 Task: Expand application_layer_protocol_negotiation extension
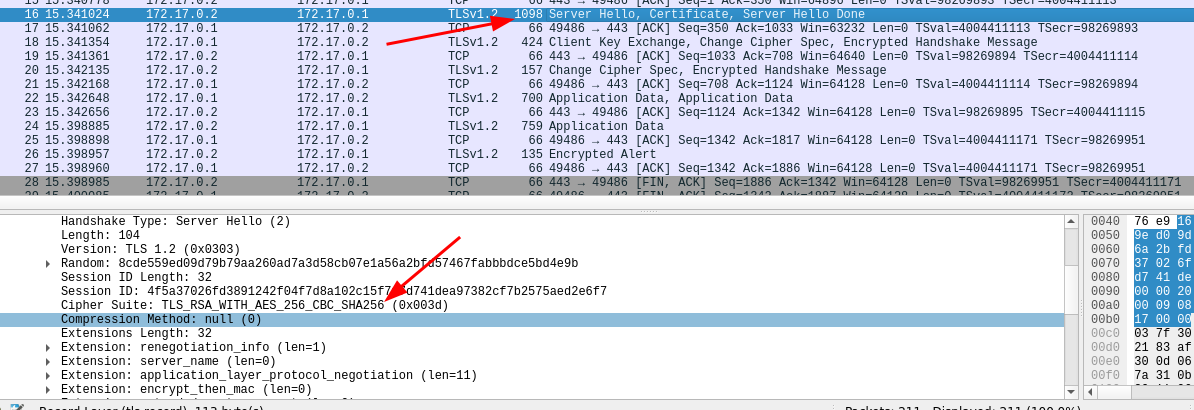[48, 375]
